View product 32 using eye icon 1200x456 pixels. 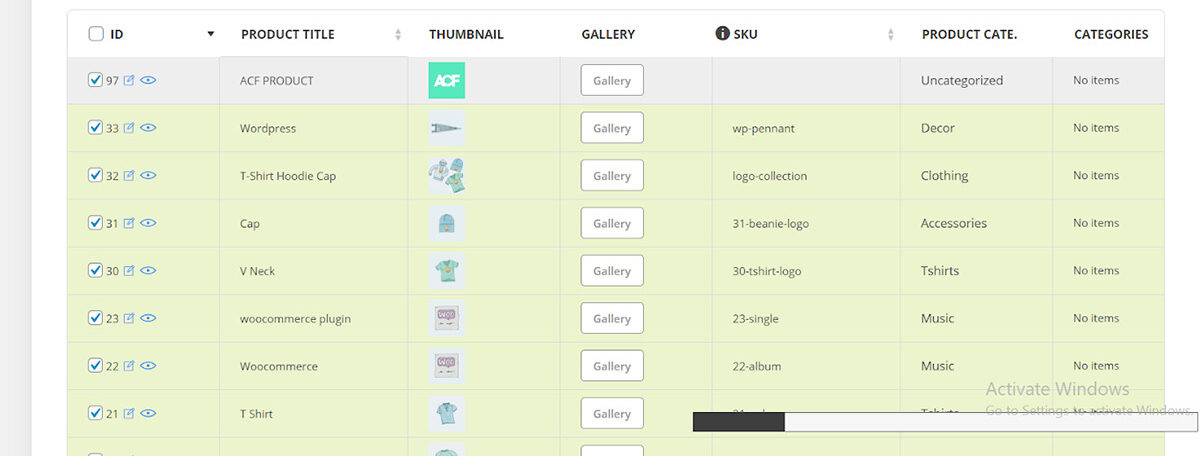point(148,176)
